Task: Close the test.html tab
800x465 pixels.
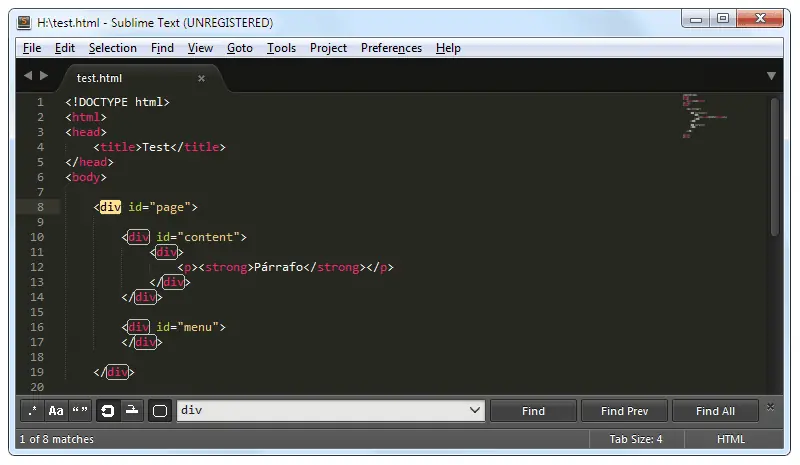Action: (202, 78)
